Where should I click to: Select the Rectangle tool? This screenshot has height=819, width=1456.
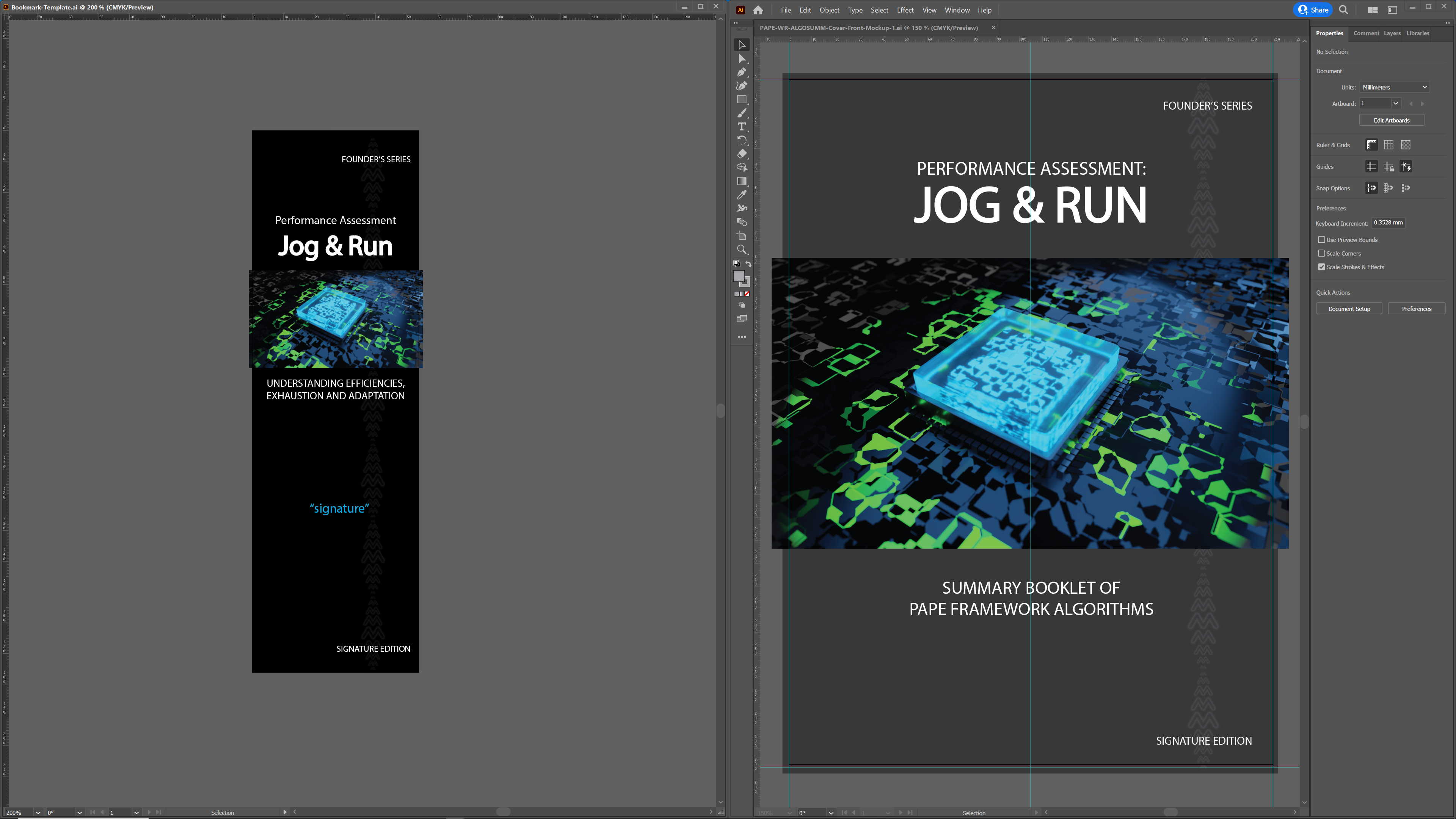[742, 99]
